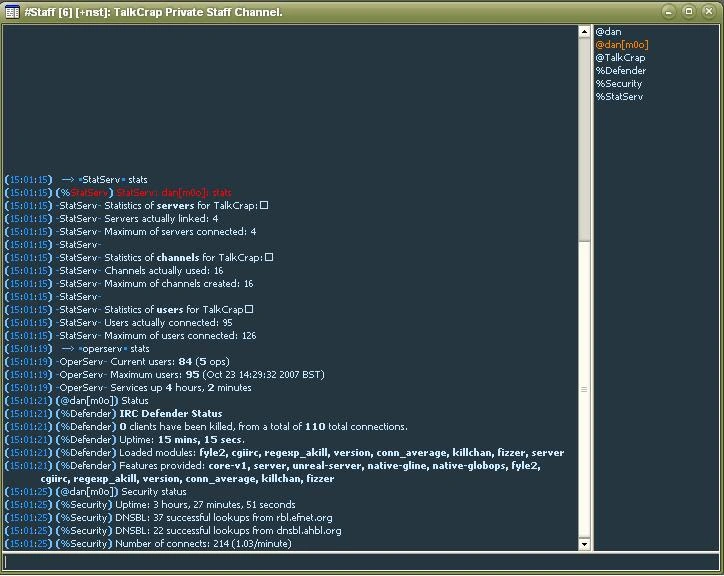Maximize the #Staff channel window
724x576 pixels.
pyautogui.click(x=688, y=12)
